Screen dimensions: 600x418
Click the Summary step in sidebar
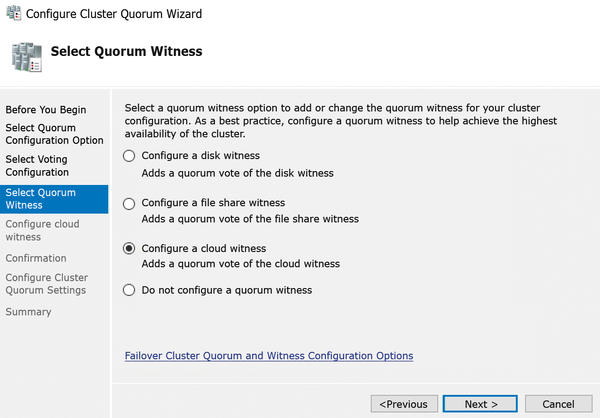(x=28, y=312)
